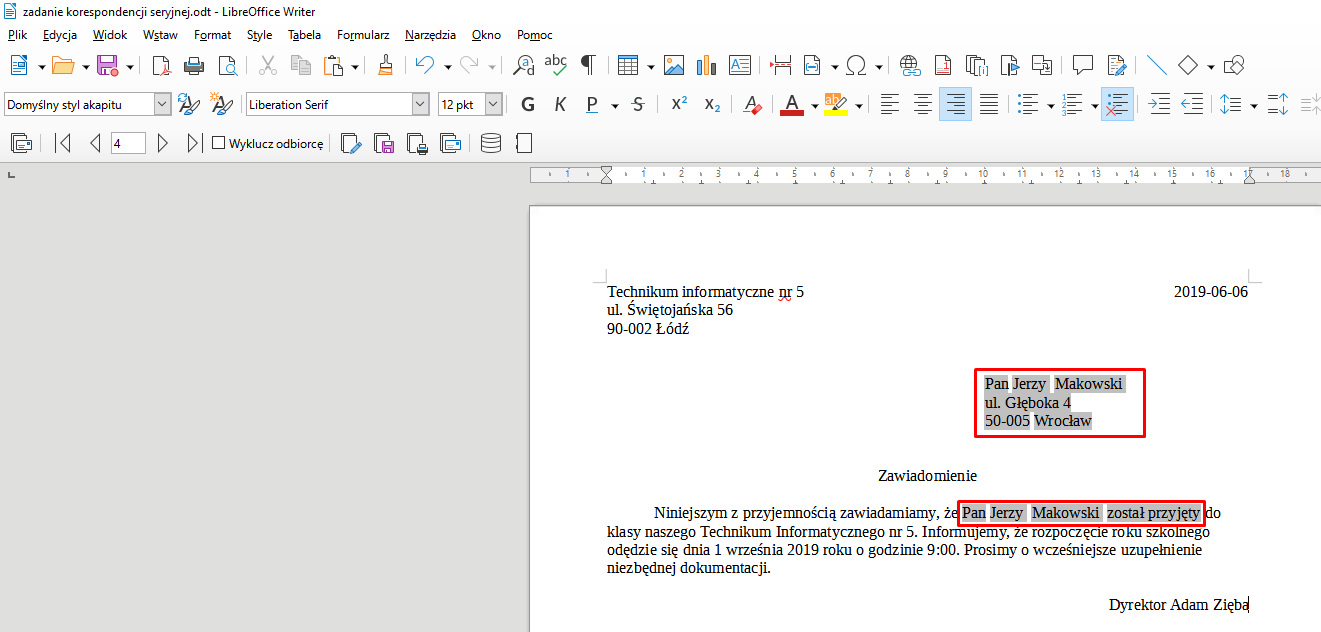
Task: Open the Format menu
Action: click(212, 35)
